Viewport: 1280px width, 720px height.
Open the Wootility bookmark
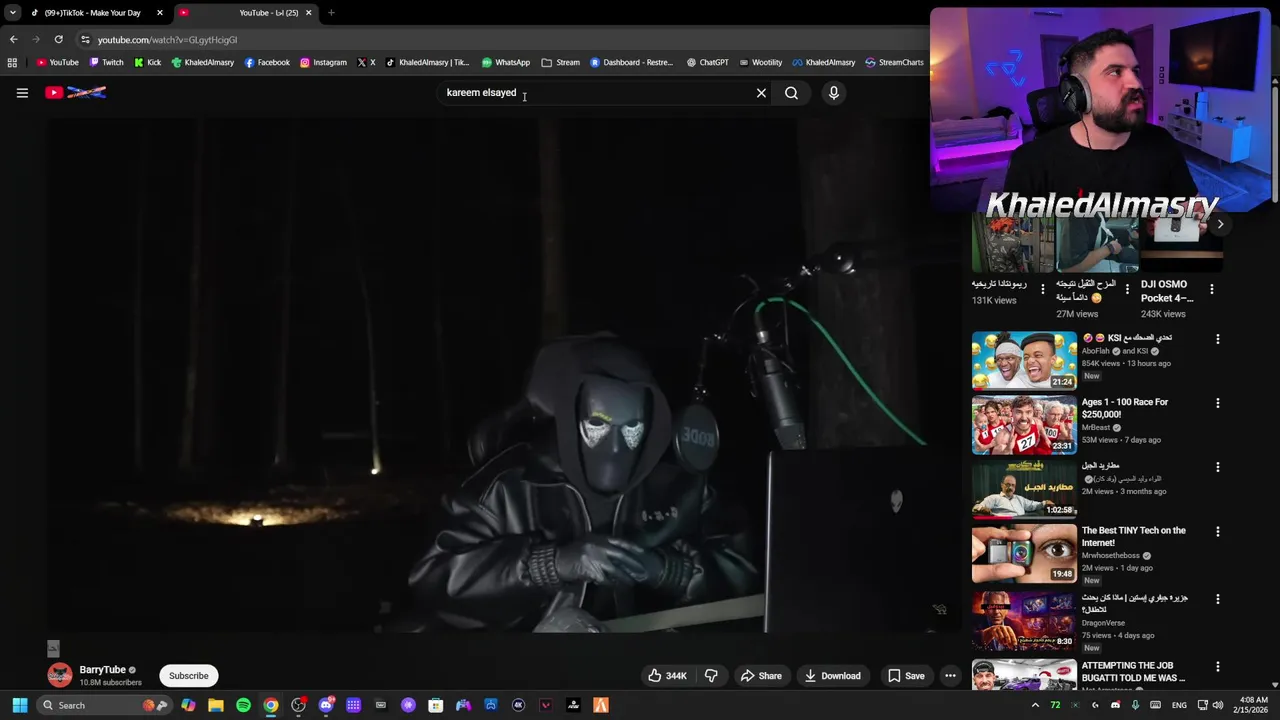point(760,62)
